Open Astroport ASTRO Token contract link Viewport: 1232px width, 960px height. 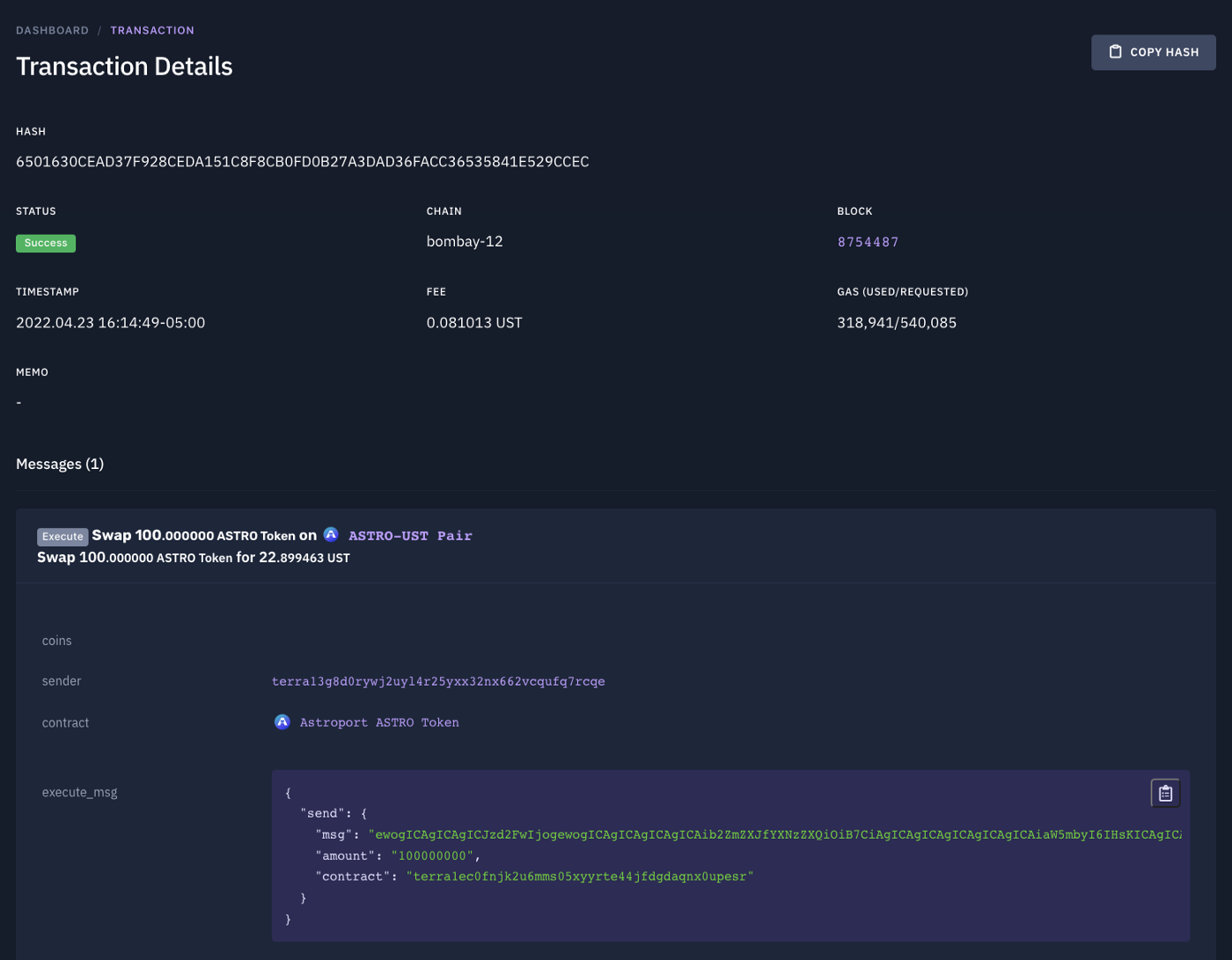coord(379,722)
